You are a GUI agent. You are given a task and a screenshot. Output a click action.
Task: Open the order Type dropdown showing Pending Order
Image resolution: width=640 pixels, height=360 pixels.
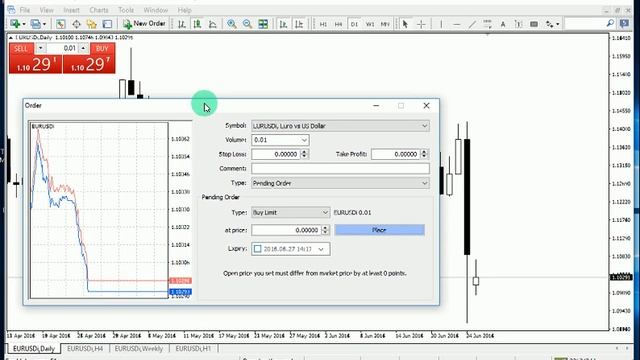340,183
